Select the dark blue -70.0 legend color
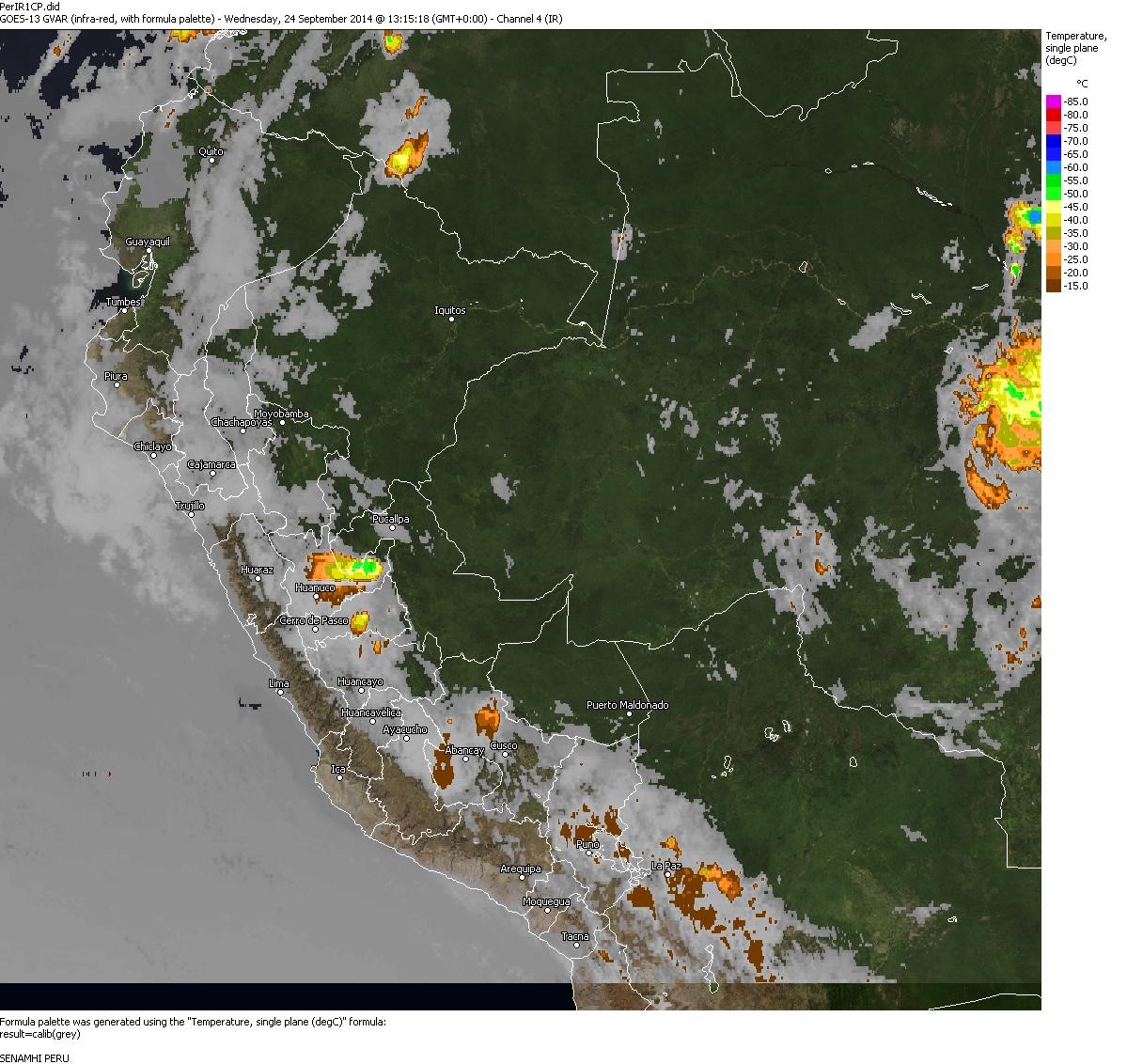 (x=1054, y=141)
